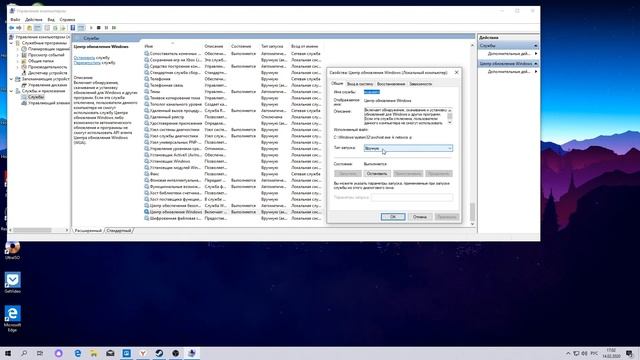Click Остановить button in properties dialog
The width and height of the screenshot is (640, 360).
pos(377,173)
